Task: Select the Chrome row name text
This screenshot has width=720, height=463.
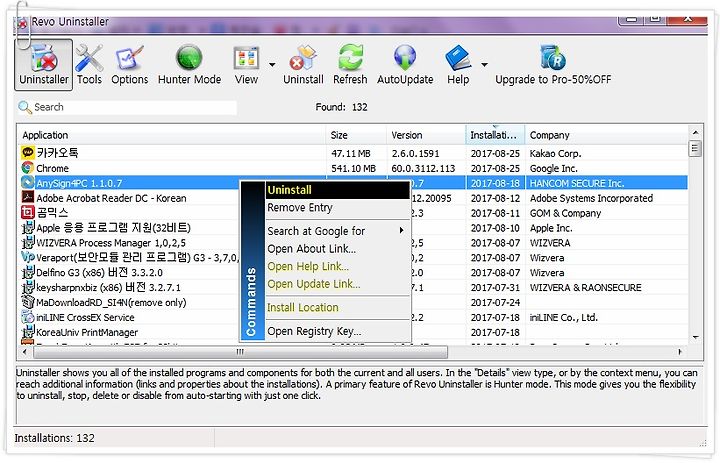Action: point(52,168)
